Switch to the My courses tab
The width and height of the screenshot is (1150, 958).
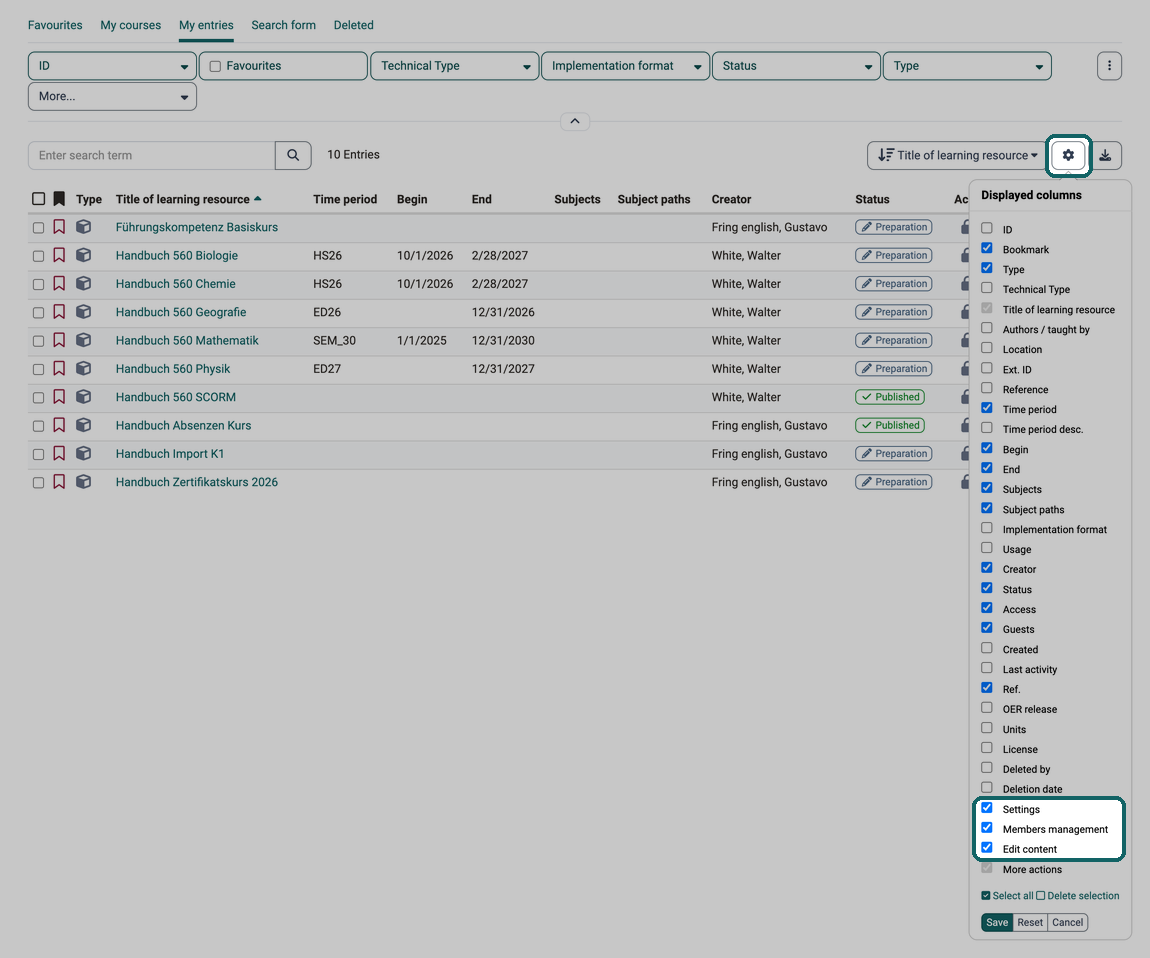pyautogui.click(x=131, y=25)
